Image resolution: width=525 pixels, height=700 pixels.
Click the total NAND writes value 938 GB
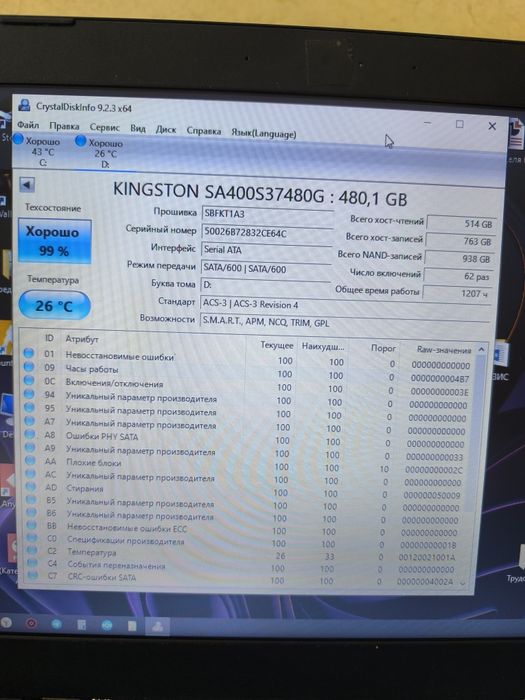(x=458, y=259)
